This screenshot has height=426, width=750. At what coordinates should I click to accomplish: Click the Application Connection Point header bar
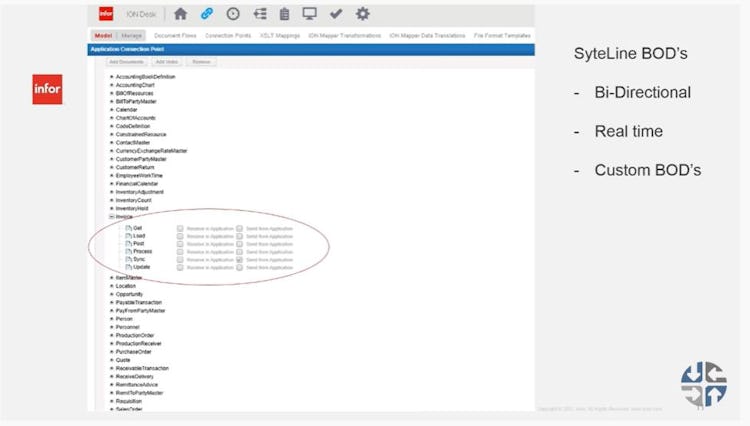pyautogui.click(x=311, y=50)
